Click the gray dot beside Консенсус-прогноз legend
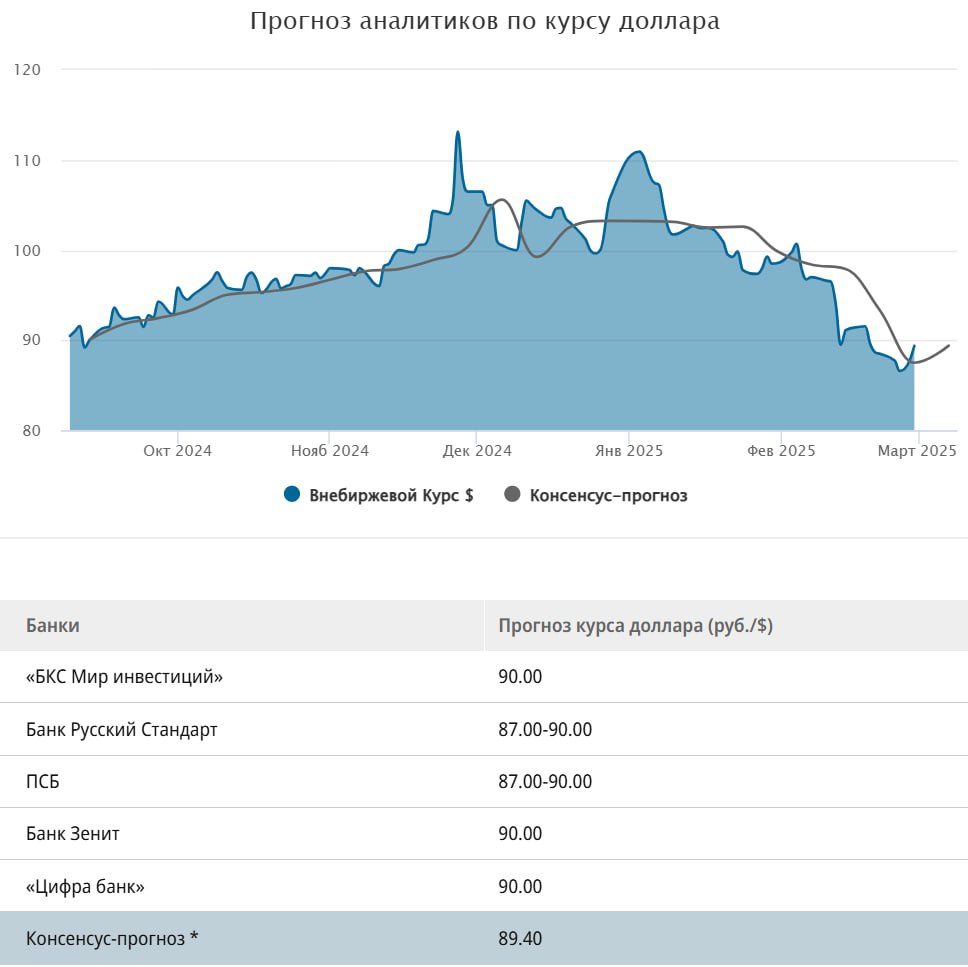 (x=513, y=495)
